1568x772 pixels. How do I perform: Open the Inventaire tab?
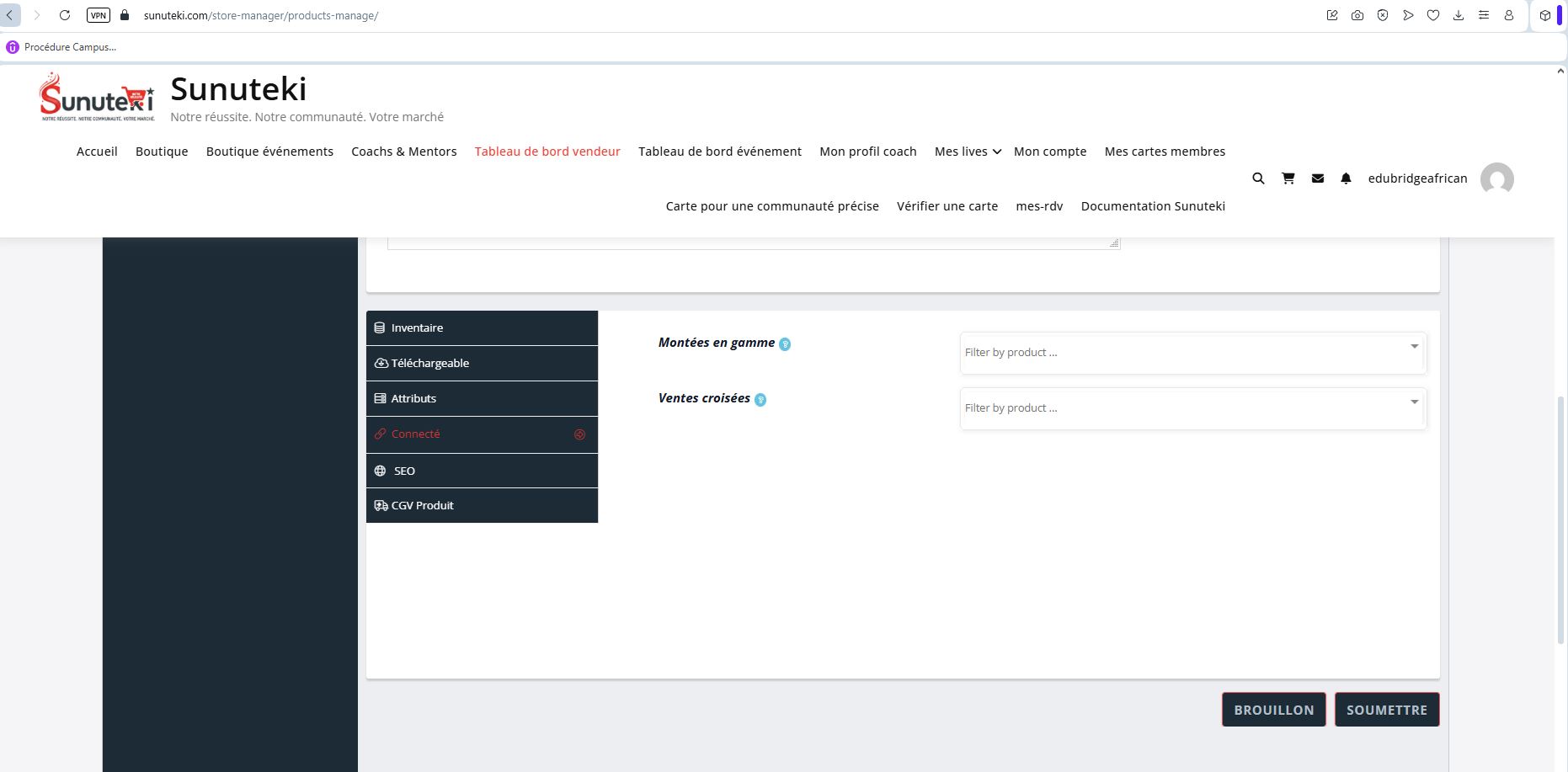point(482,327)
